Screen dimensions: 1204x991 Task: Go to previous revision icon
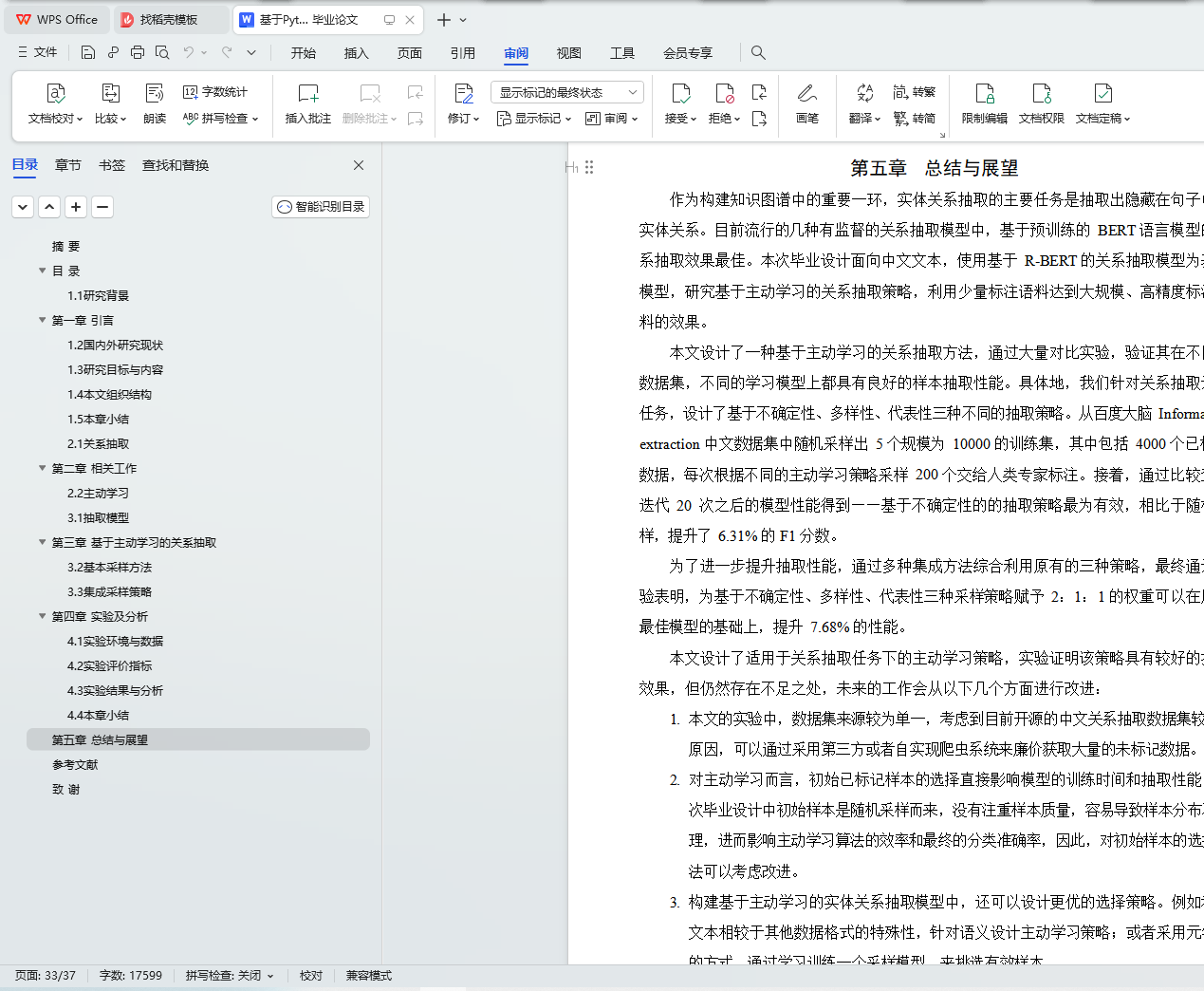[x=759, y=92]
